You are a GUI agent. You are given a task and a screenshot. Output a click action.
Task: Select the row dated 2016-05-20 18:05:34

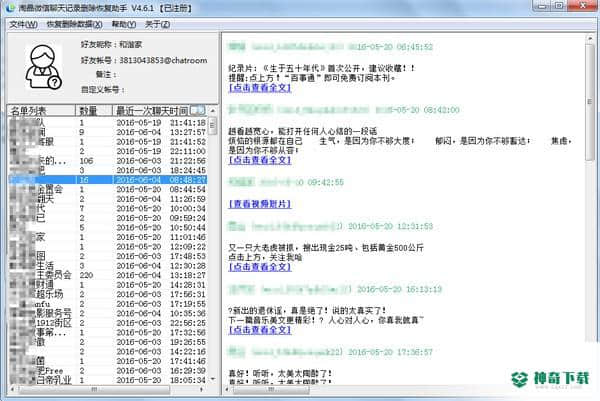point(108,380)
